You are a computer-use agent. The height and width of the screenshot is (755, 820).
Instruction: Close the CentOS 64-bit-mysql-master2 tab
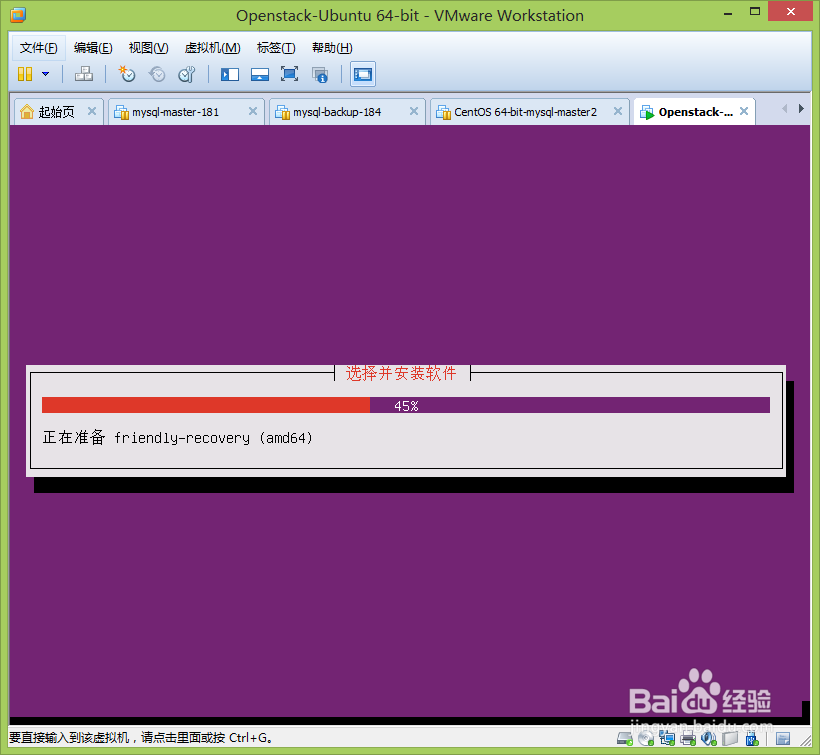pyautogui.click(x=617, y=111)
